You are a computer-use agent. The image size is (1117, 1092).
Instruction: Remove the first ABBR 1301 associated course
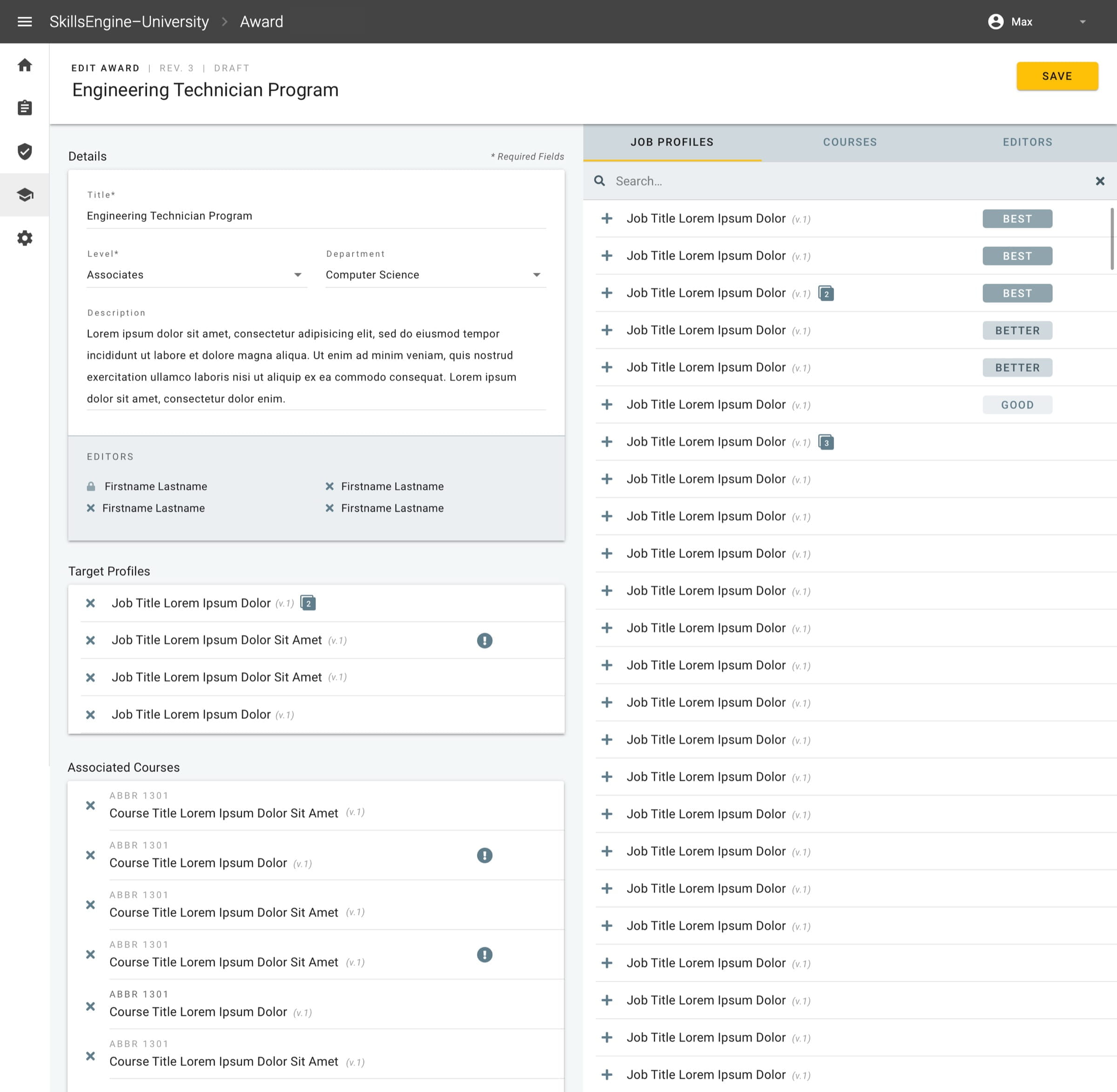pyautogui.click(x=91, y=805)
